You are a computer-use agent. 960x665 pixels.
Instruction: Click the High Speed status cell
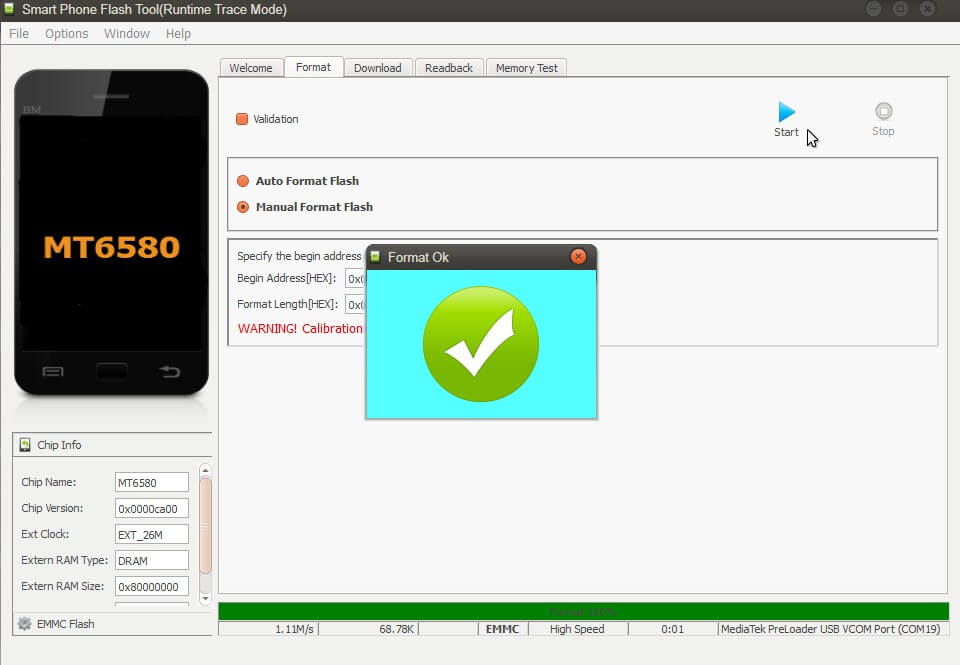577,629
